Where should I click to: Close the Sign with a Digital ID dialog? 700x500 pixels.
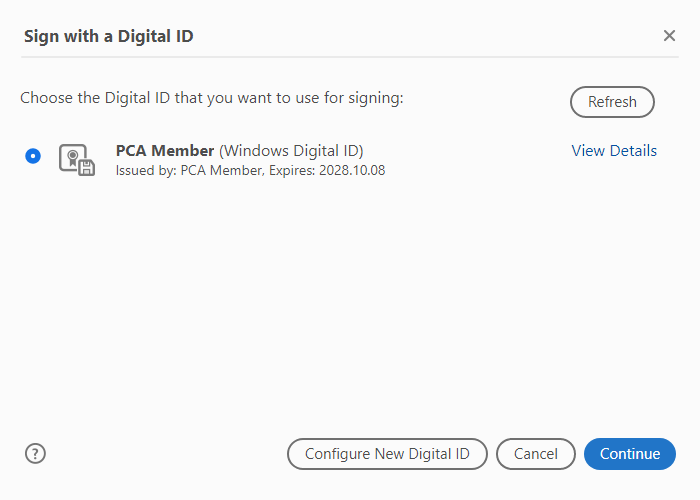tap(669, 36)
